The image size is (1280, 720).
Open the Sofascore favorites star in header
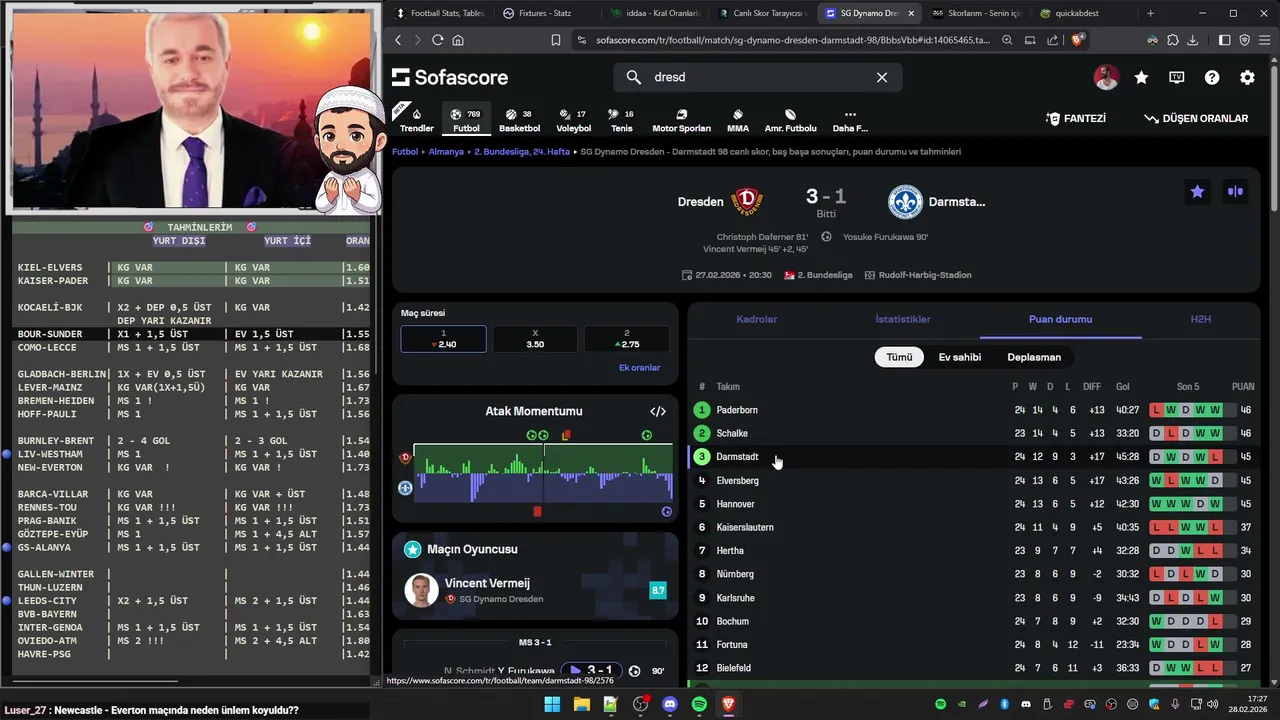1141,77
